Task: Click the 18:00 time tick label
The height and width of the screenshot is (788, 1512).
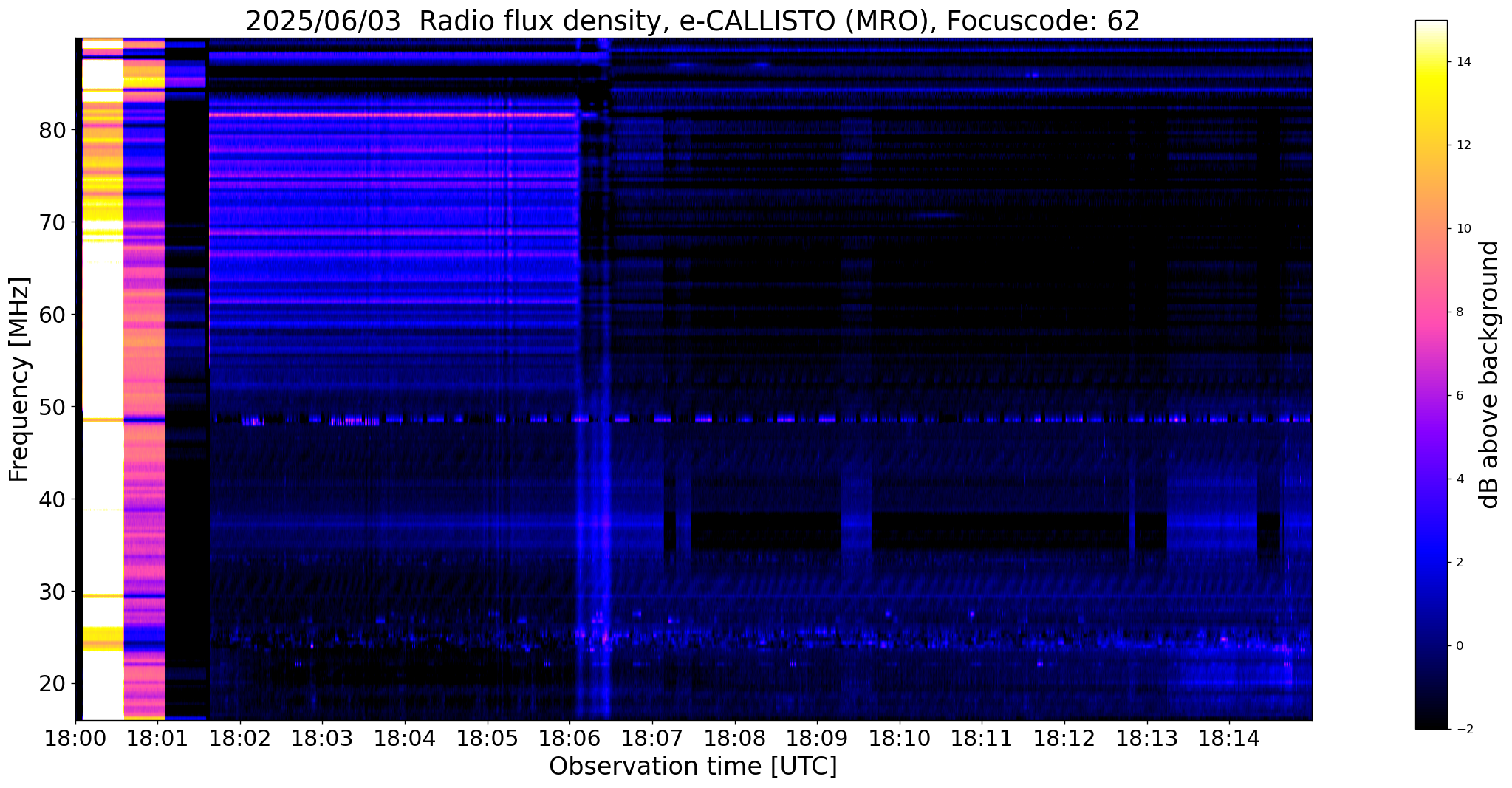Action: pos(75,738)
